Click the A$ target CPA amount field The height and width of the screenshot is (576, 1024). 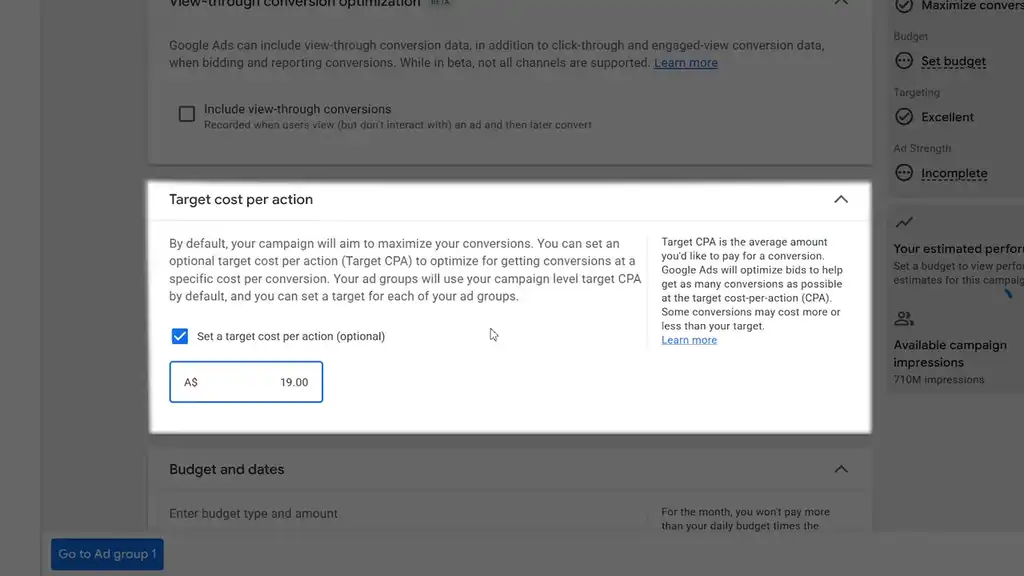246,382
